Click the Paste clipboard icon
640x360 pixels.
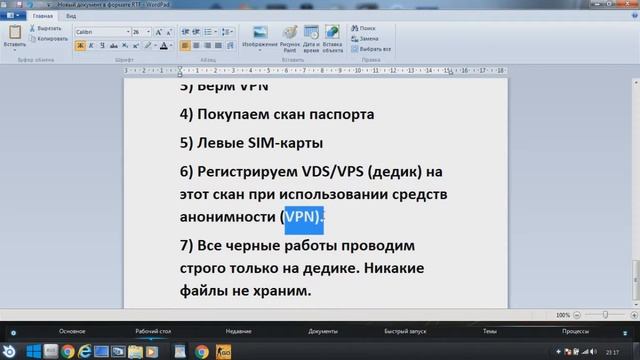pos(15,32)
